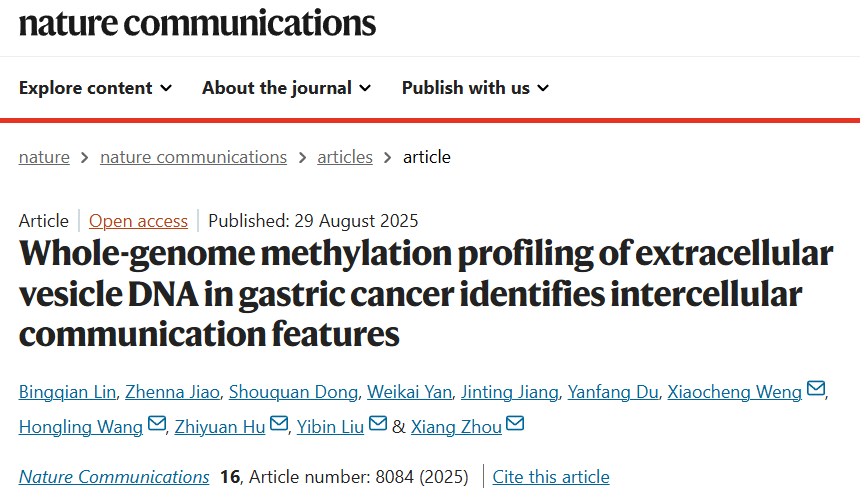860x500 pixels.
Task: Expand the Publish with us menu
Action: click(x=475, y=88)
